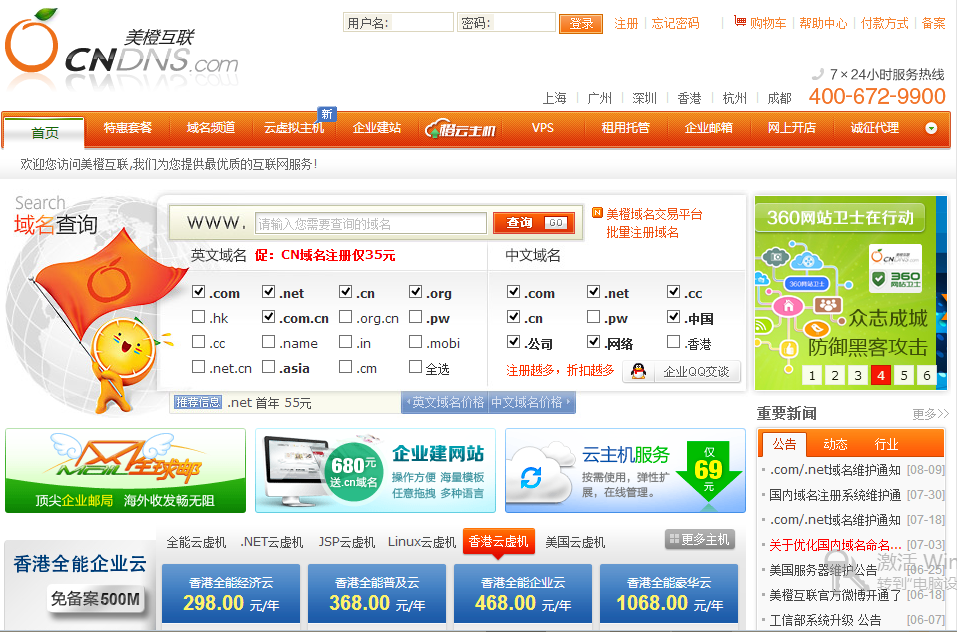Click the 橙云主机 cloud logo
This screenshot has height=632, width=957.
point(460,129)
